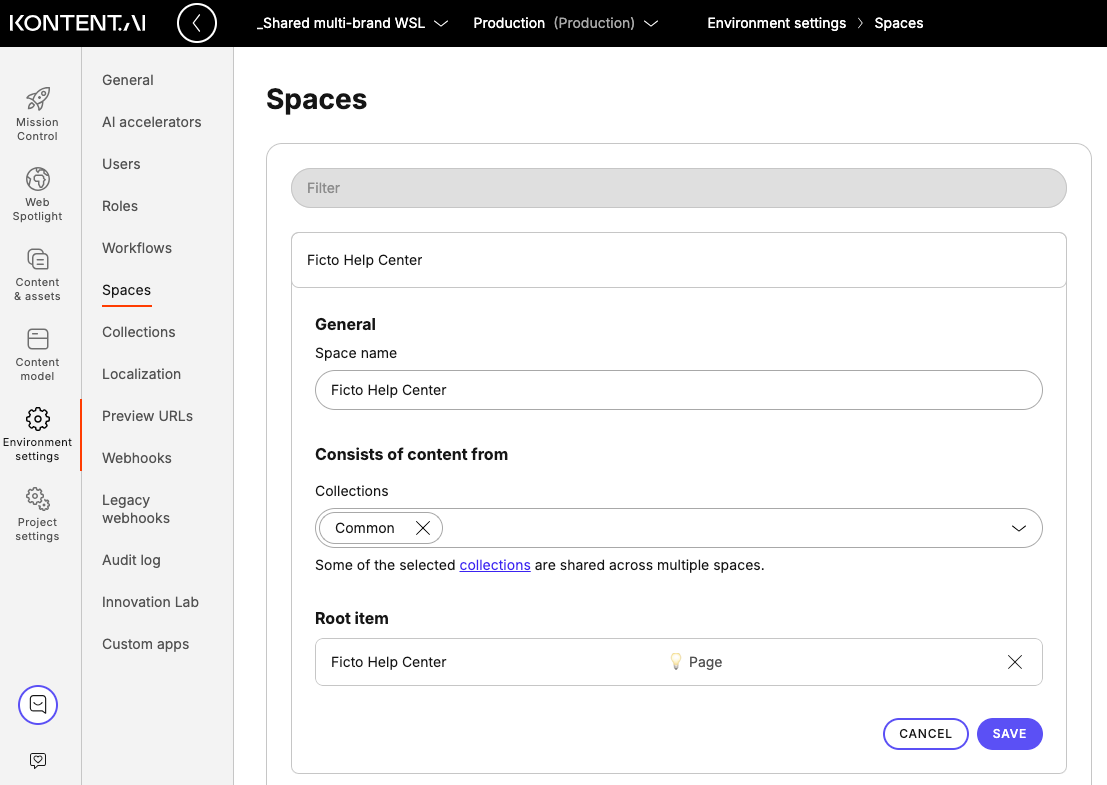
Task: Click the feedback heart icon at bottom
Action: [x=38, y=761]
